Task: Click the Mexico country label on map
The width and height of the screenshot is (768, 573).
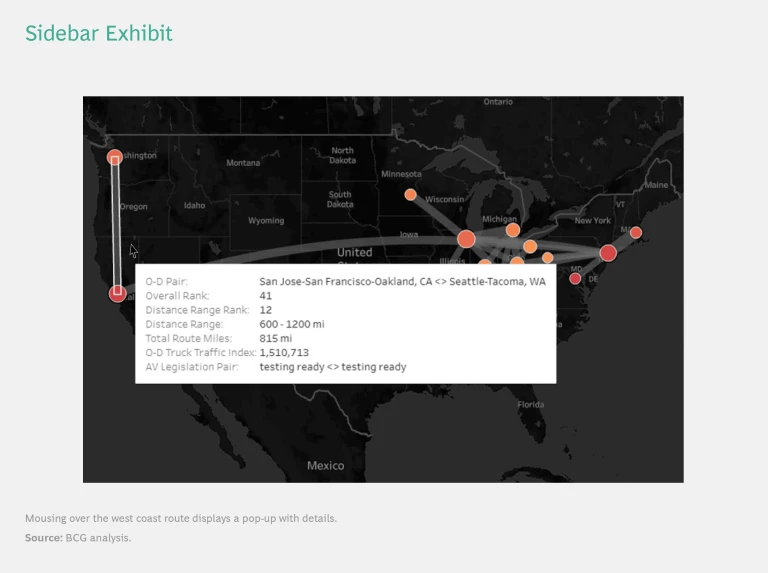Action: coord(325,465)
